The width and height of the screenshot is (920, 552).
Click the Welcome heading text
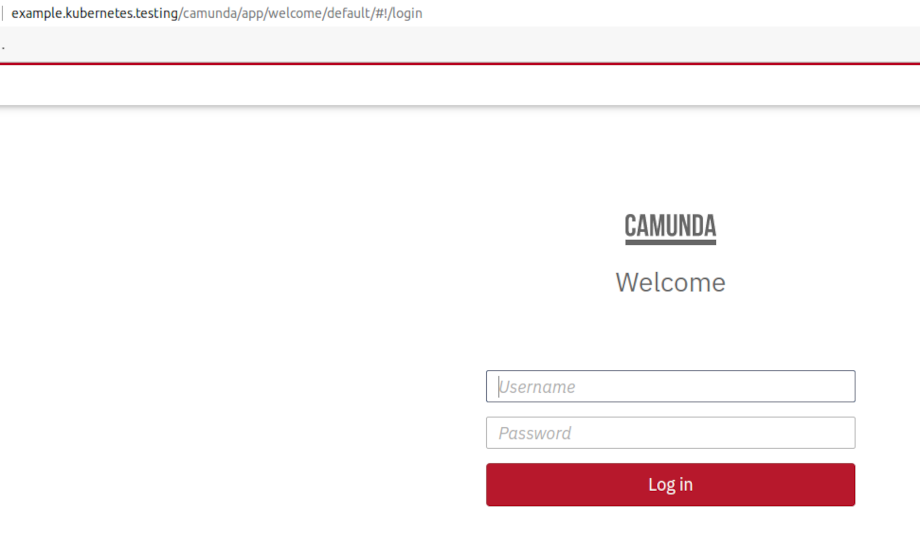coord(670,283)
